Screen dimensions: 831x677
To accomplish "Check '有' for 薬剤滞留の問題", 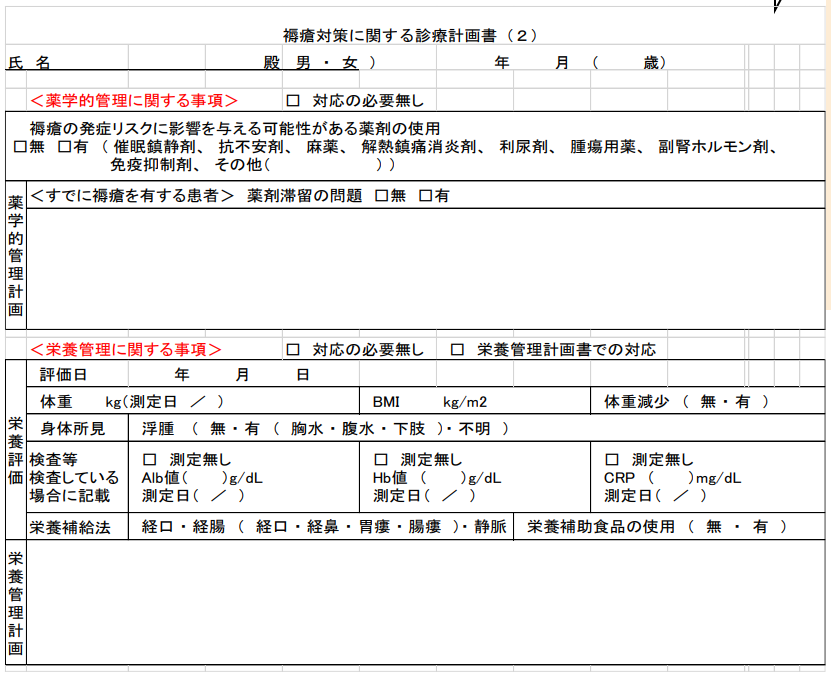I will click(425, 196).
